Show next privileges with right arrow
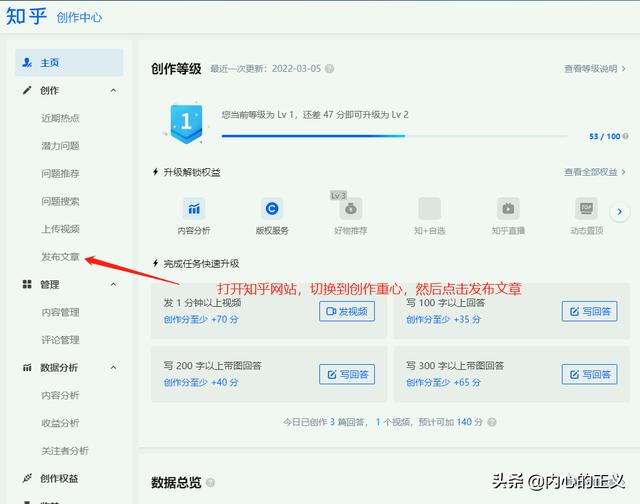This screenshot has width=640, height=504. (x=620, y=212)
